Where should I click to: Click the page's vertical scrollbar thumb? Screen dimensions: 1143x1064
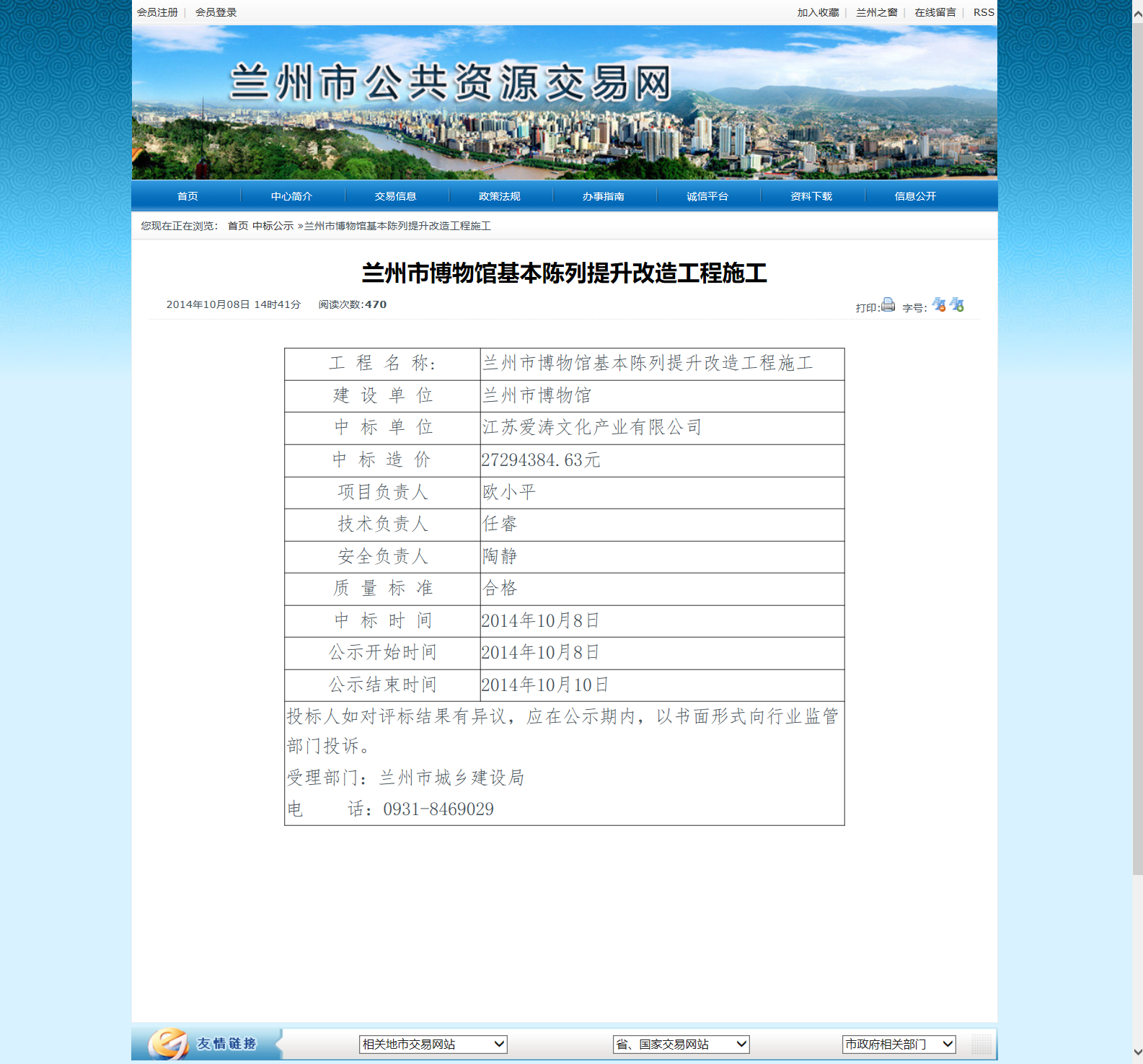click(x=1137, y=447)
